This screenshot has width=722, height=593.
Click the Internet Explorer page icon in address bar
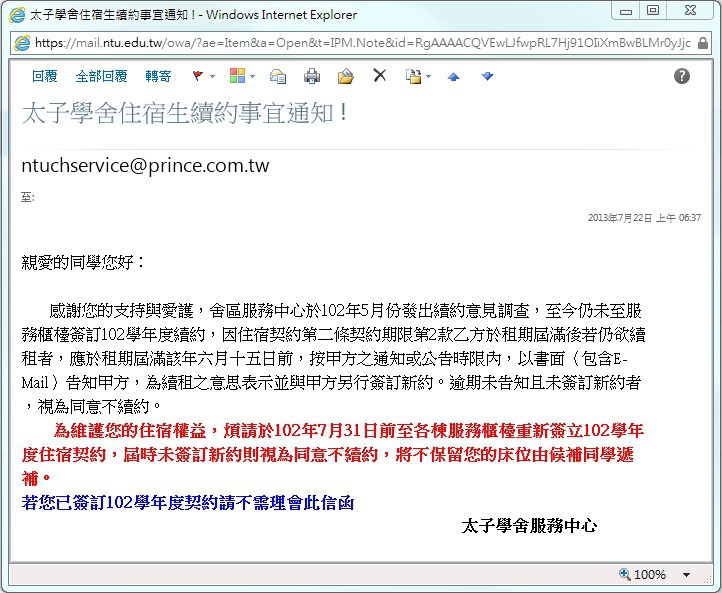coord(22,43)
